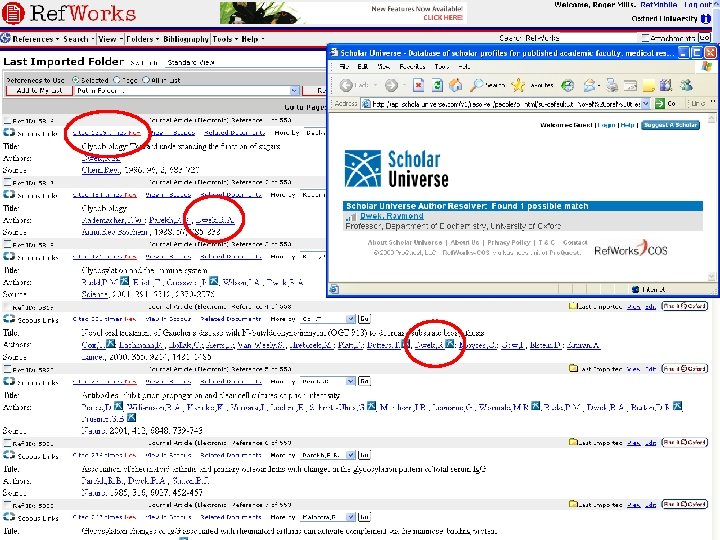
Task: Click 'CLICK HERE!' new features link
Action: [x=443, y=17]
